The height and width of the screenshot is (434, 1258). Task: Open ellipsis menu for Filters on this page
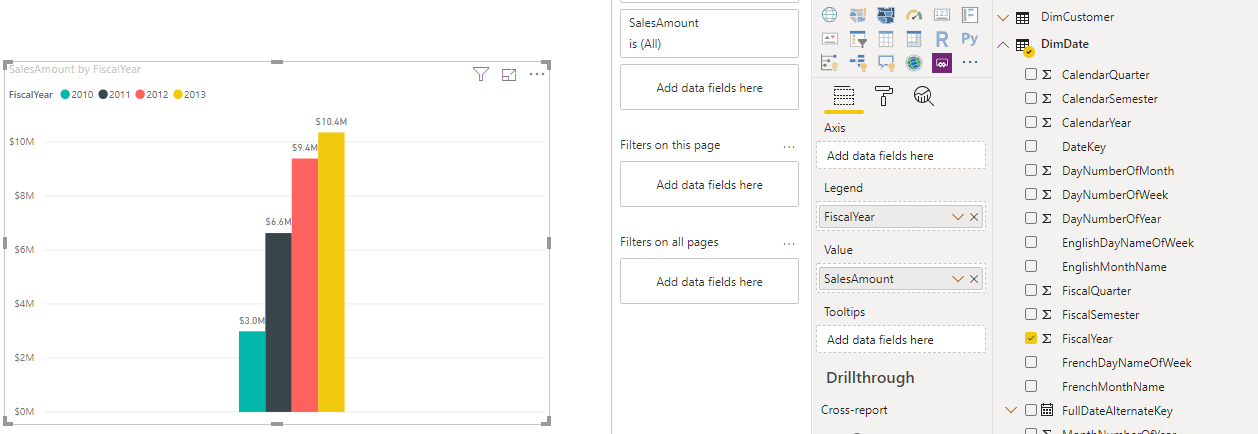789,146
